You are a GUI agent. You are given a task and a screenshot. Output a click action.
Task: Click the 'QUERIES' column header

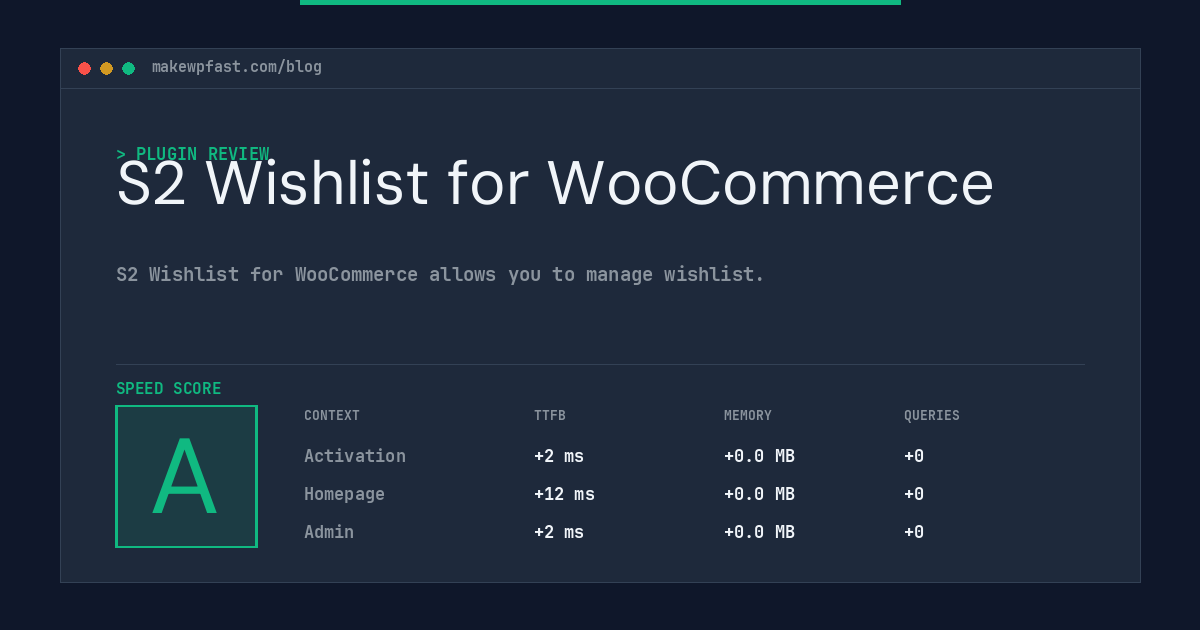pos(932,415)
